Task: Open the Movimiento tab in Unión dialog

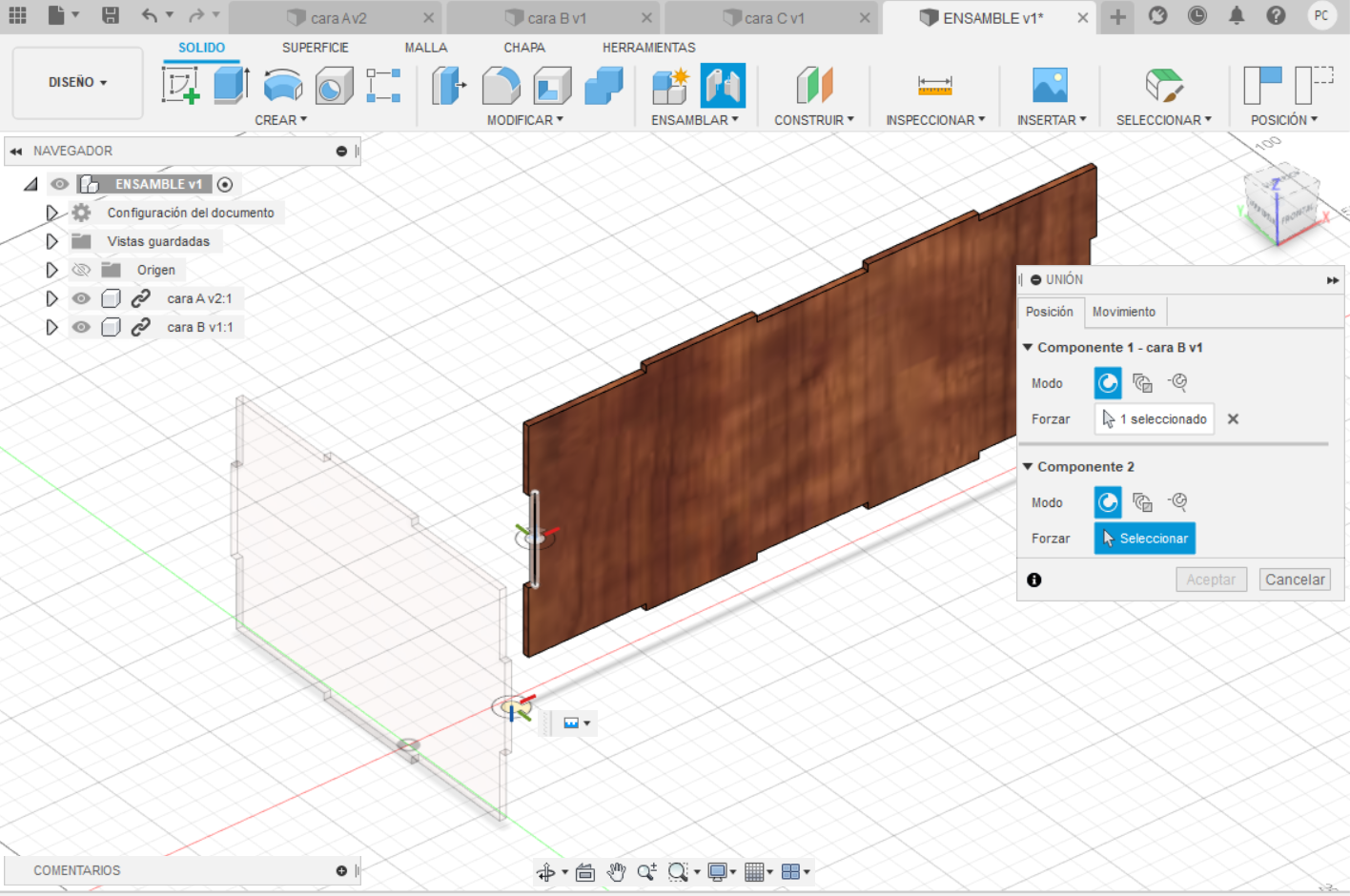Action: click(1124, 312)
